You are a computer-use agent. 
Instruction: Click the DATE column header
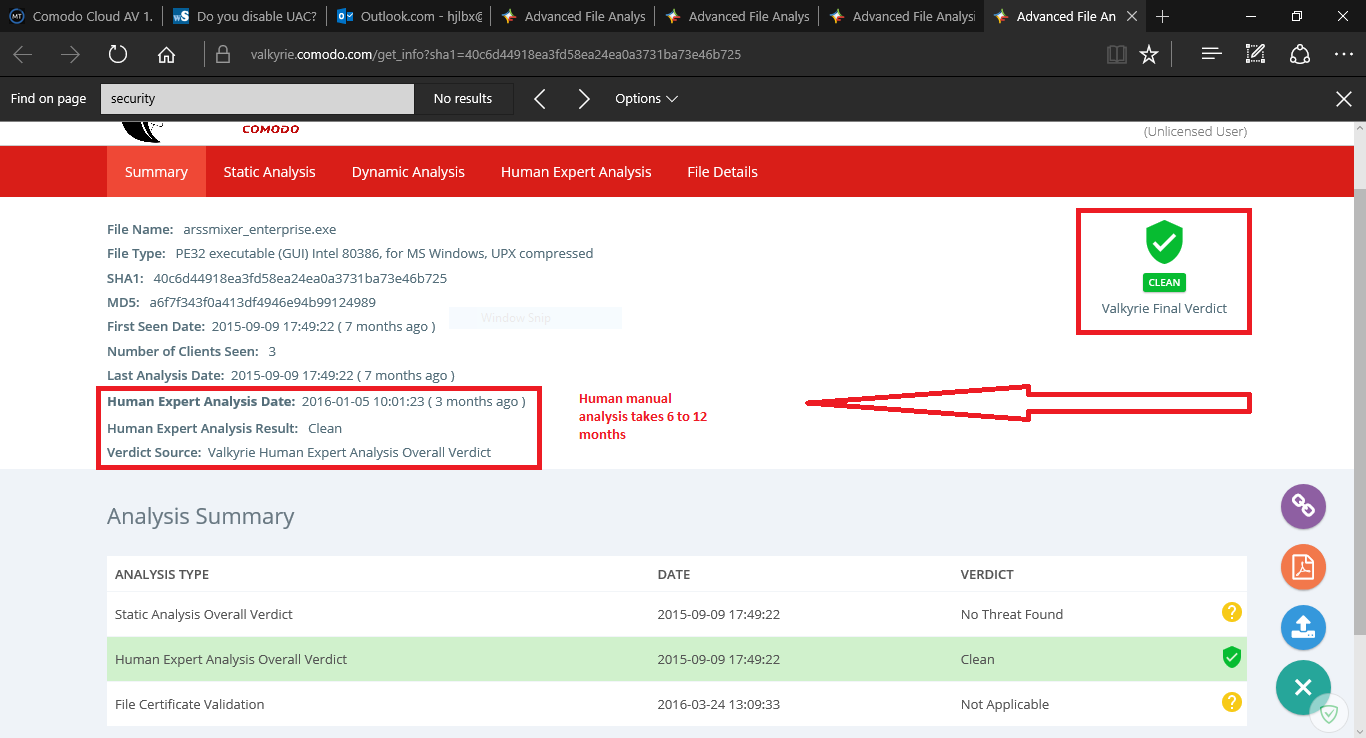click(x=674, y=575)
